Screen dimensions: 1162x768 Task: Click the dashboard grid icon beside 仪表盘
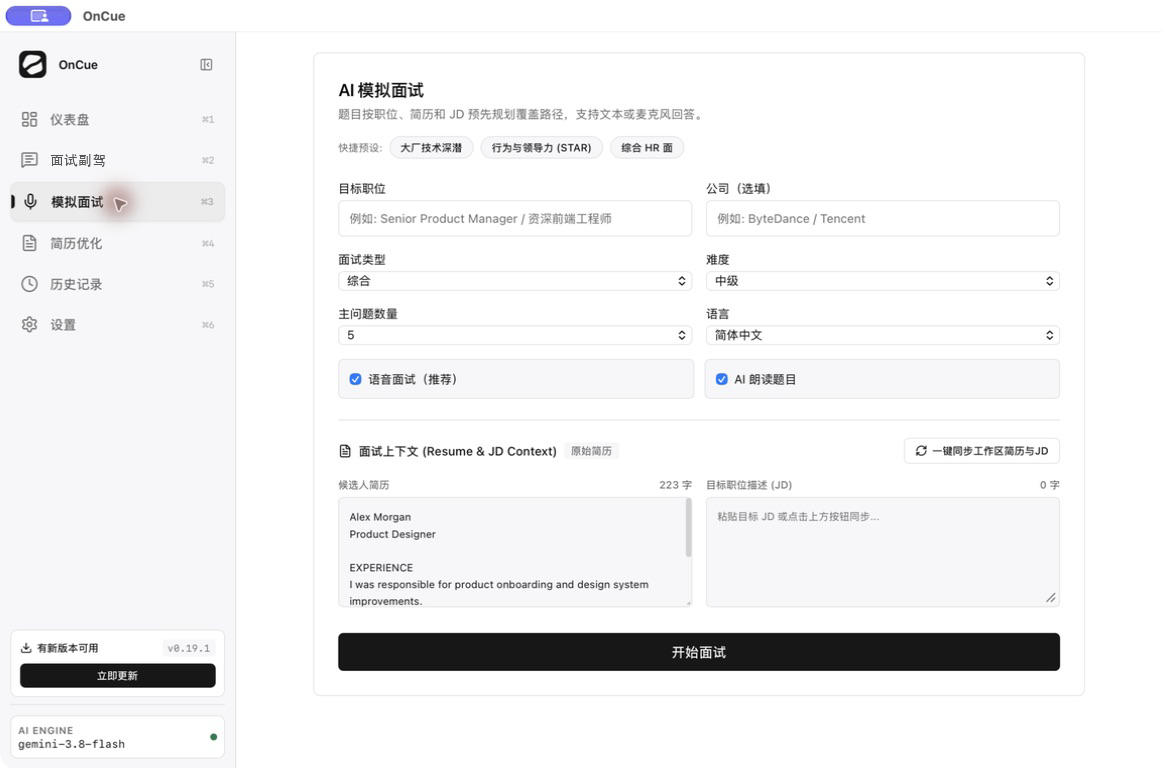pyautogui.click(x=30, y=119)
